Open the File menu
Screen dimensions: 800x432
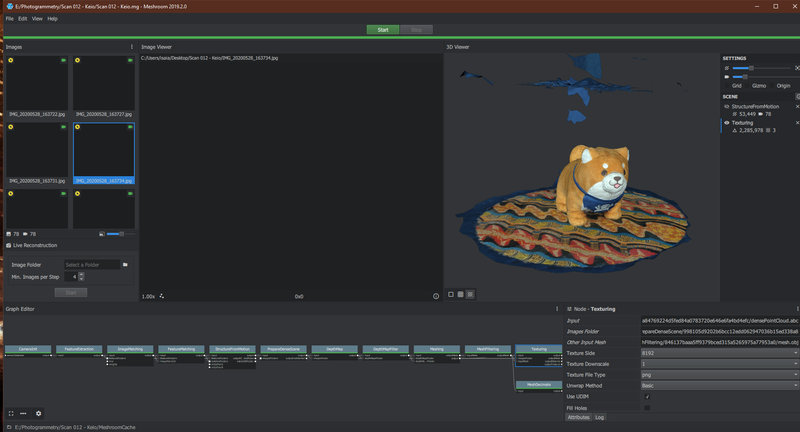coord(9,18)
